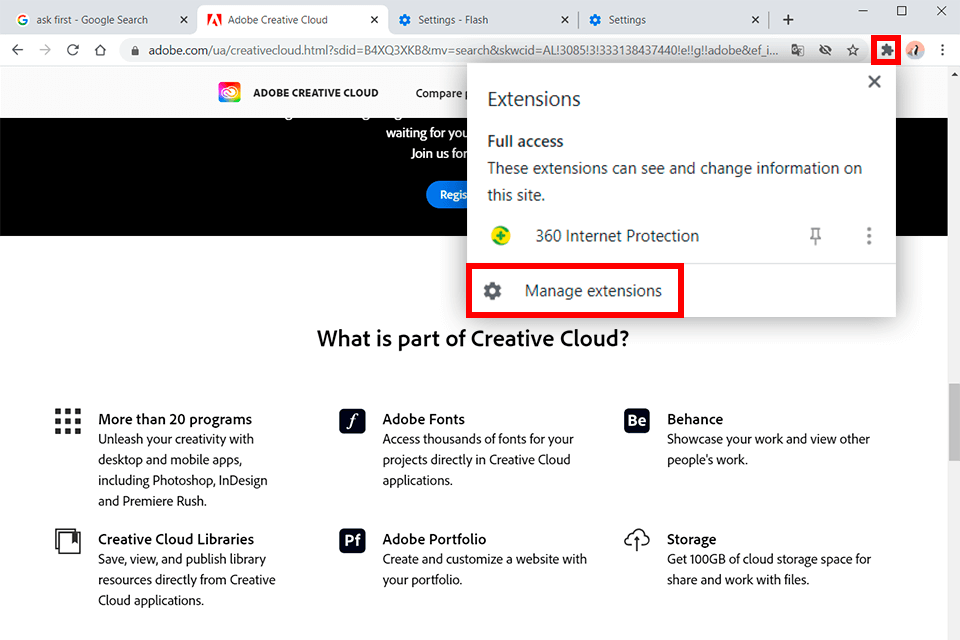The image size is (960, 640).
Task: Close the ask first Google Search tab
Action: pyautogui.click(x=184, y=20)
